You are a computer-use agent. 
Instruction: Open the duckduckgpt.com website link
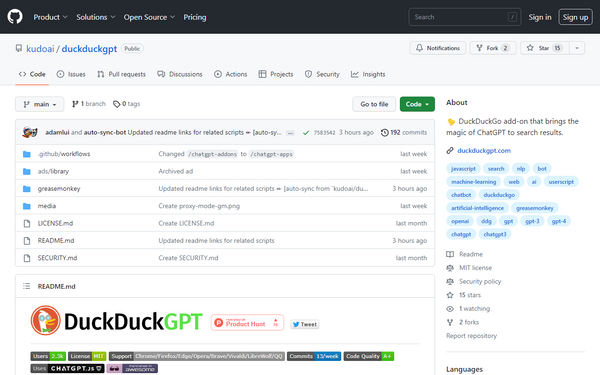coord(484,150)
